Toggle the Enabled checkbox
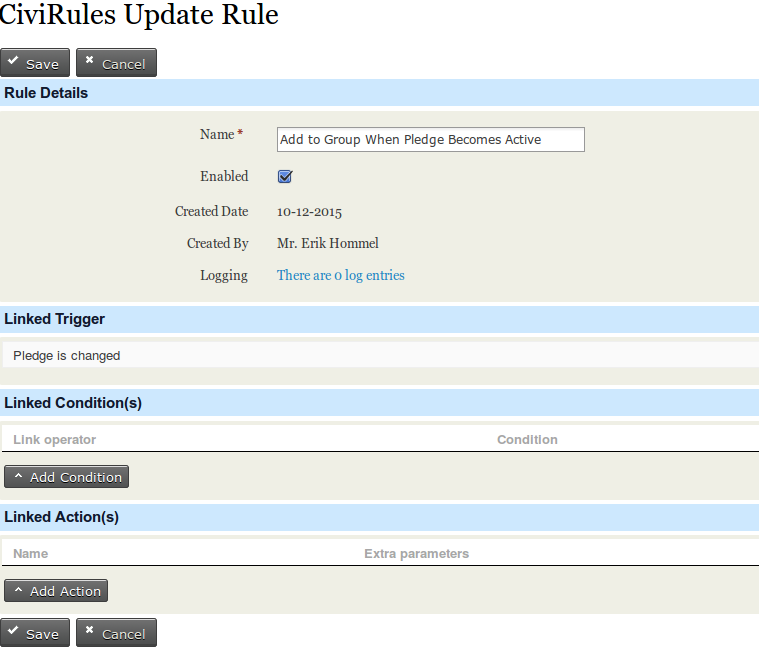The image size is (759, 660). coord(285,176)
